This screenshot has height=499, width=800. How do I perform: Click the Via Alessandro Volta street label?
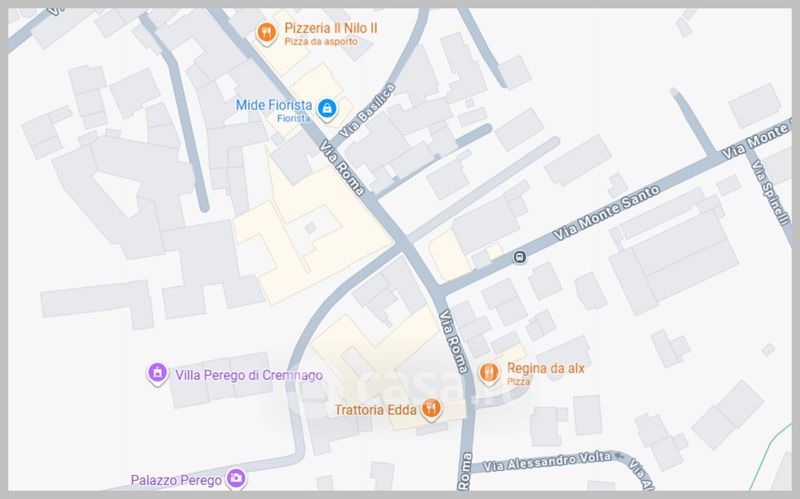[547, 462]
